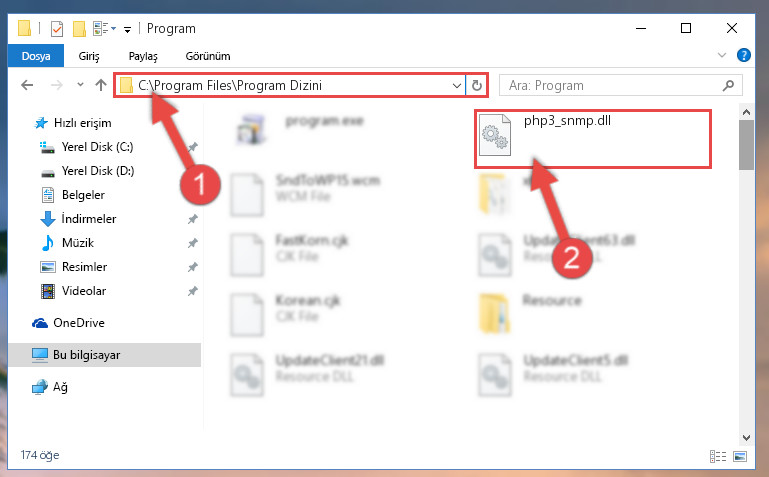
Task: Click the new folder icon in quick access toolbar
Action: click(79, 29)
